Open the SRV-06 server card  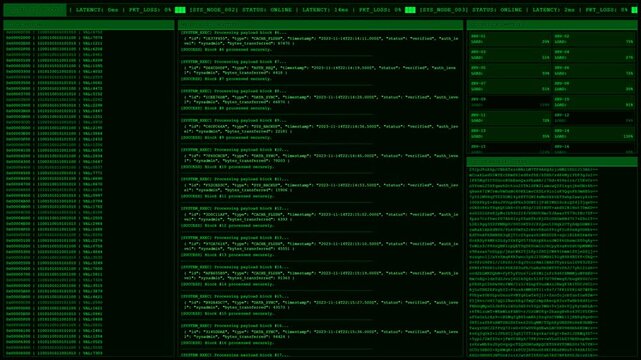594,71
